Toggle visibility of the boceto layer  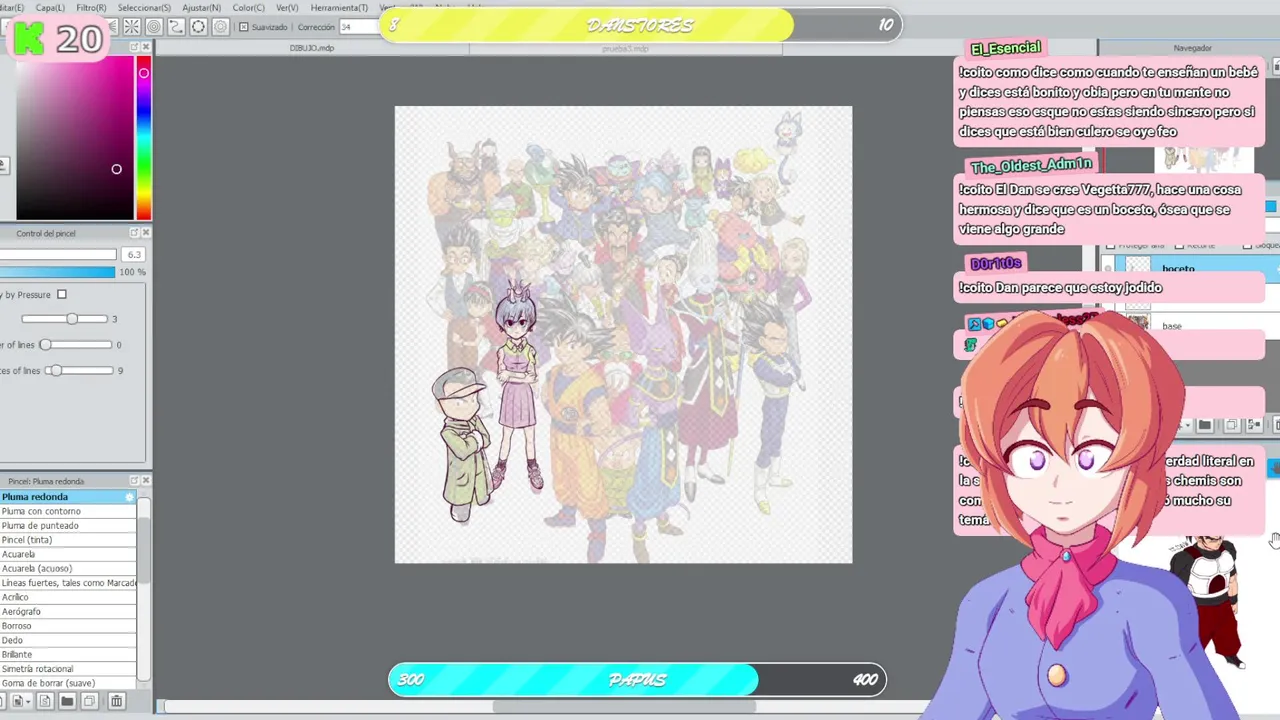coord(1108,268)
